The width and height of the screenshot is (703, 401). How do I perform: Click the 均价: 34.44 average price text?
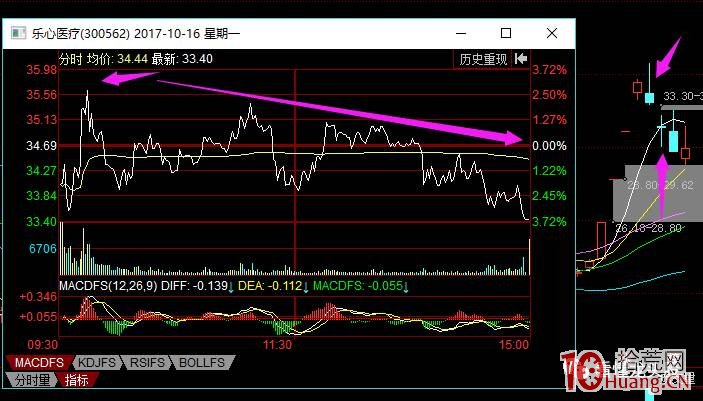tap(117, 59)
